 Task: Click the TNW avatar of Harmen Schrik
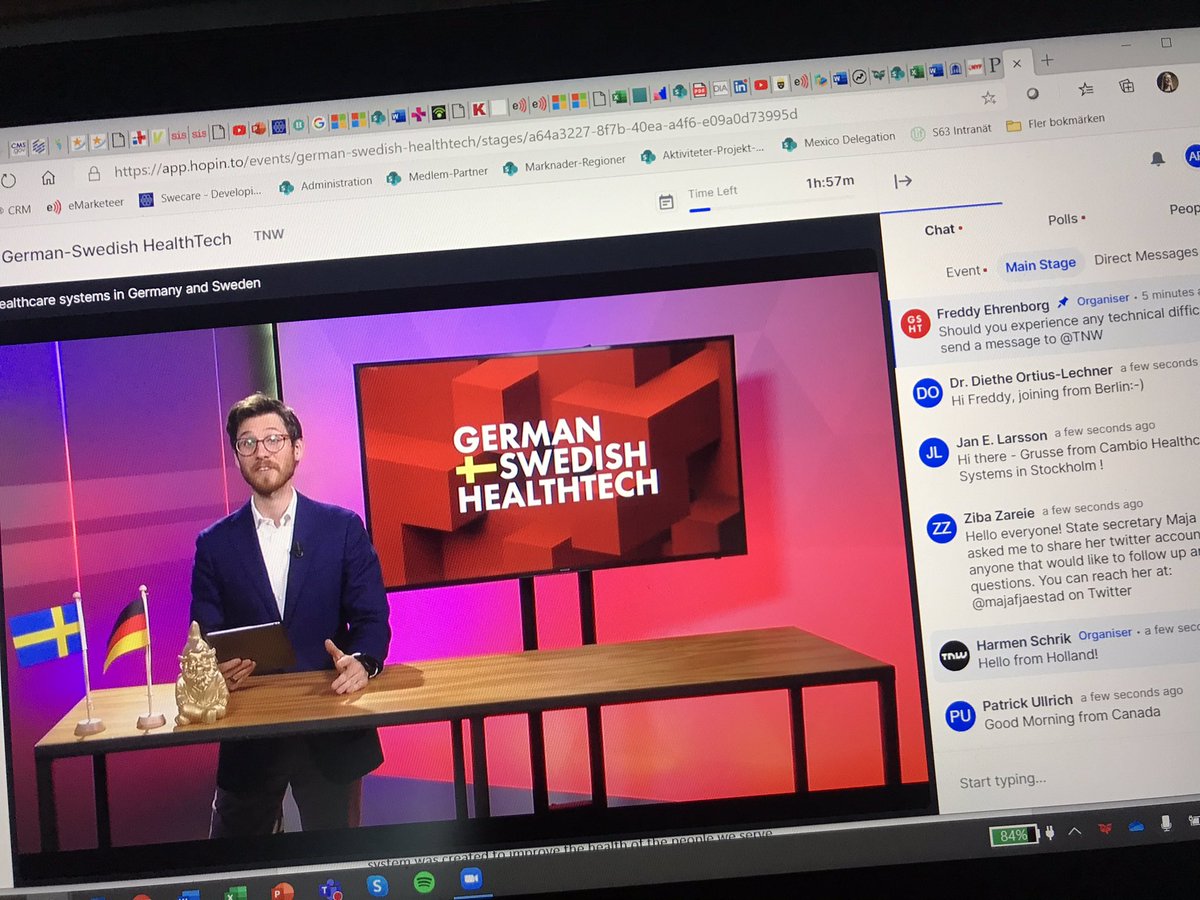coord(955,655)
